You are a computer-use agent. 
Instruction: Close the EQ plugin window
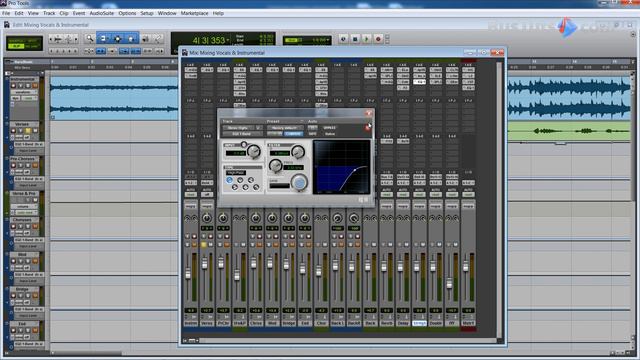(x=368, y=113)
